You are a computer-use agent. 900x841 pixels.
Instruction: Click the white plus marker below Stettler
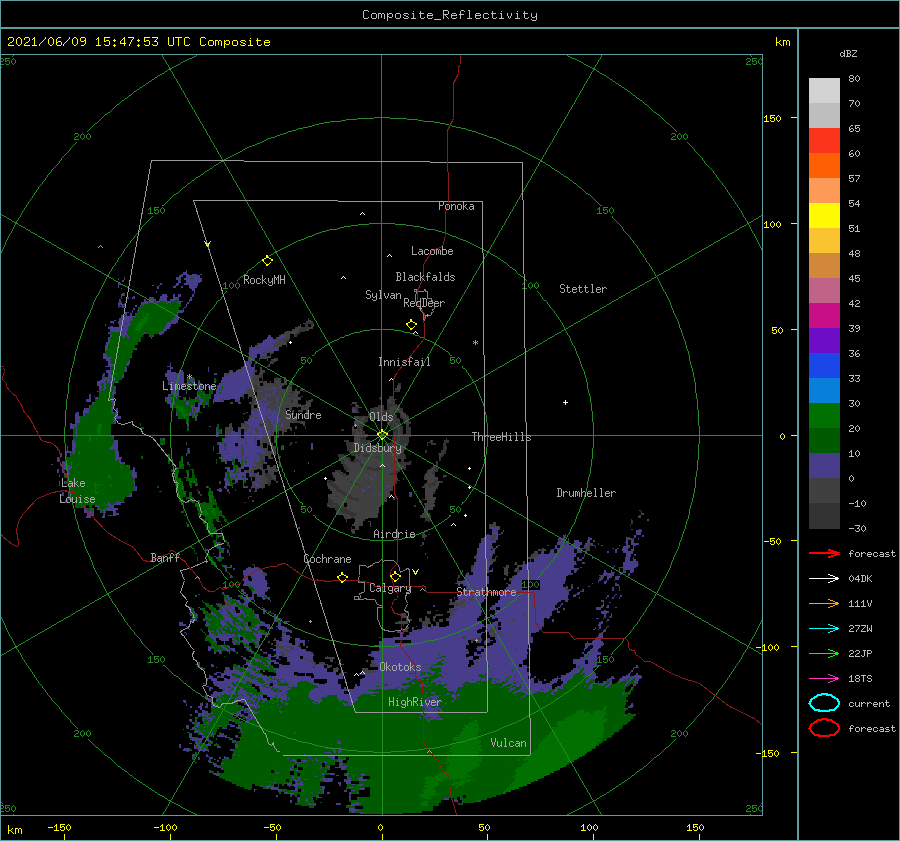pos(565,402)
